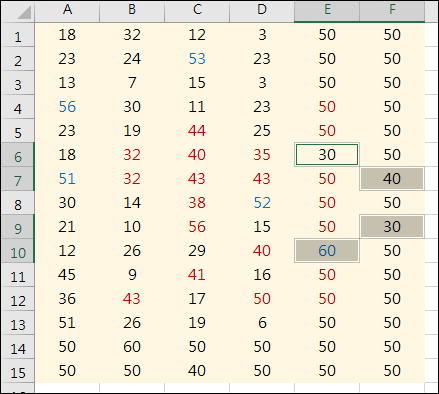Image resolution: width=439 pixels, height=394 pixels.
Task: Click cell A9 containing 21
Action: click(x=67, y=227)
